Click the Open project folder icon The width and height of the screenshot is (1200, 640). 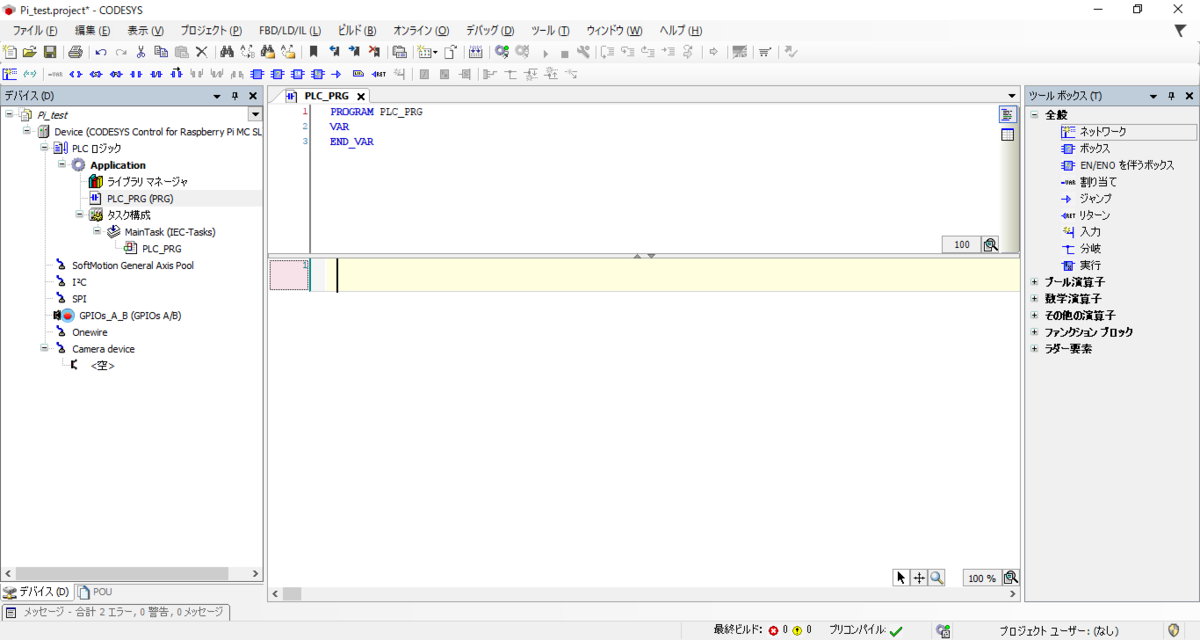30,52
